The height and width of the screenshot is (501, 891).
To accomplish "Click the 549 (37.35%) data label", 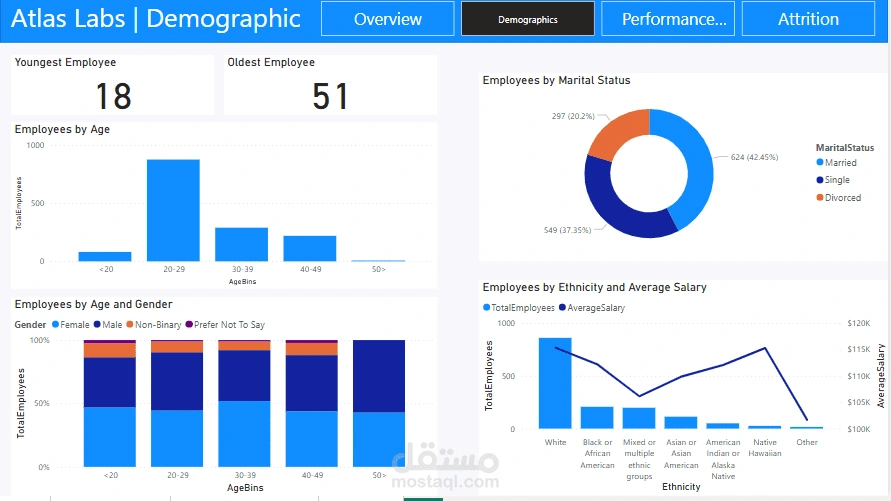I will click(567, 230).
